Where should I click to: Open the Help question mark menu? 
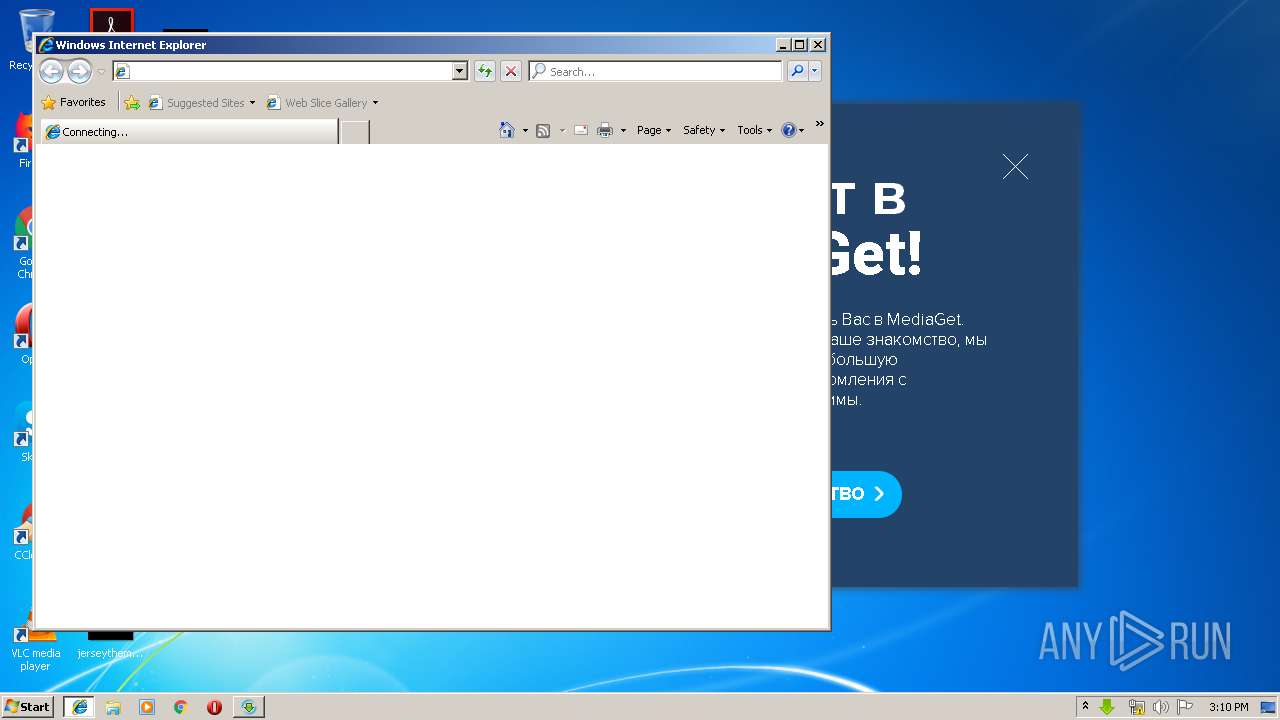793,130
